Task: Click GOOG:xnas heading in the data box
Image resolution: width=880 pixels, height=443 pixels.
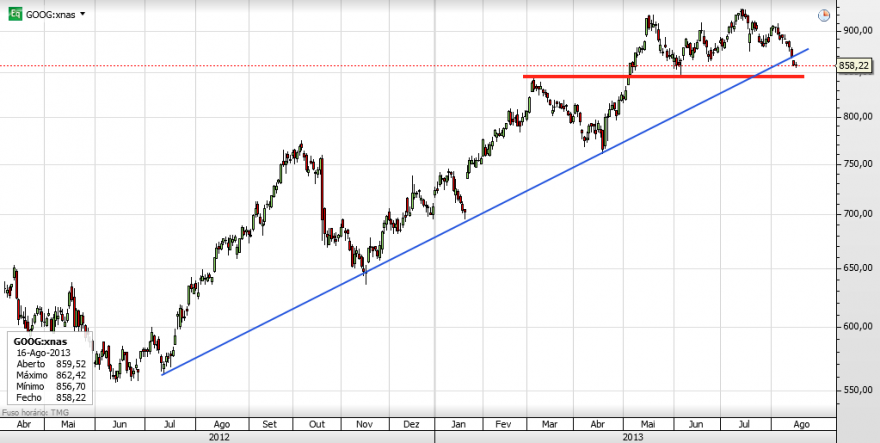Action: coord(40,342)
